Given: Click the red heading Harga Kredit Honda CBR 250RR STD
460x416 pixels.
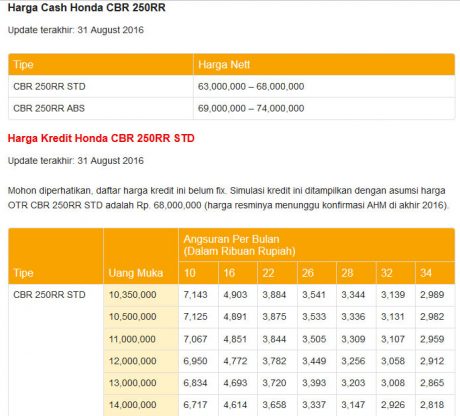Looking at the screenshot, I should (x=101, y=138).
